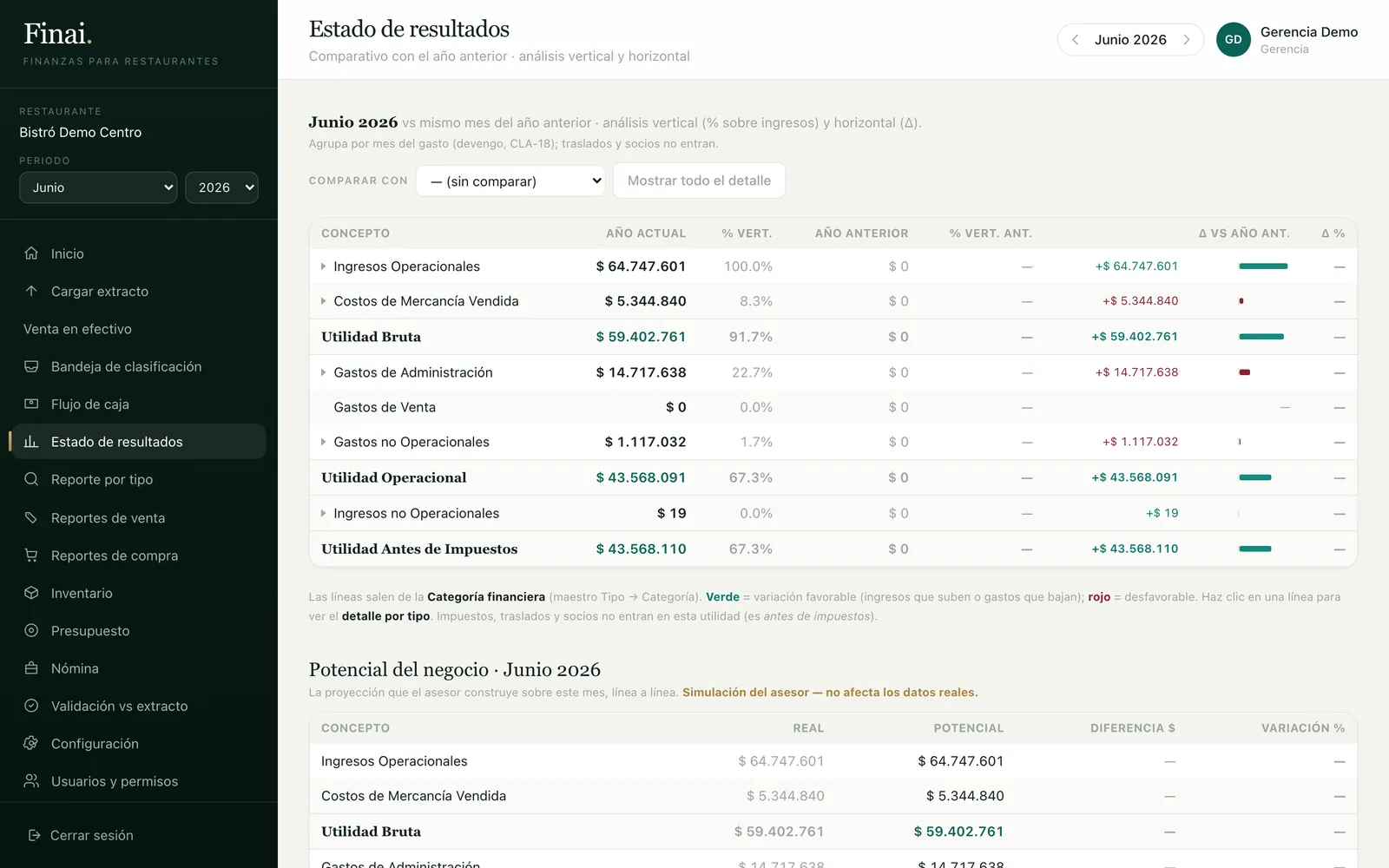Click the Cargar extracto upload arrow icon
The width and height of the screenshot is (1389, 868).
31,291
